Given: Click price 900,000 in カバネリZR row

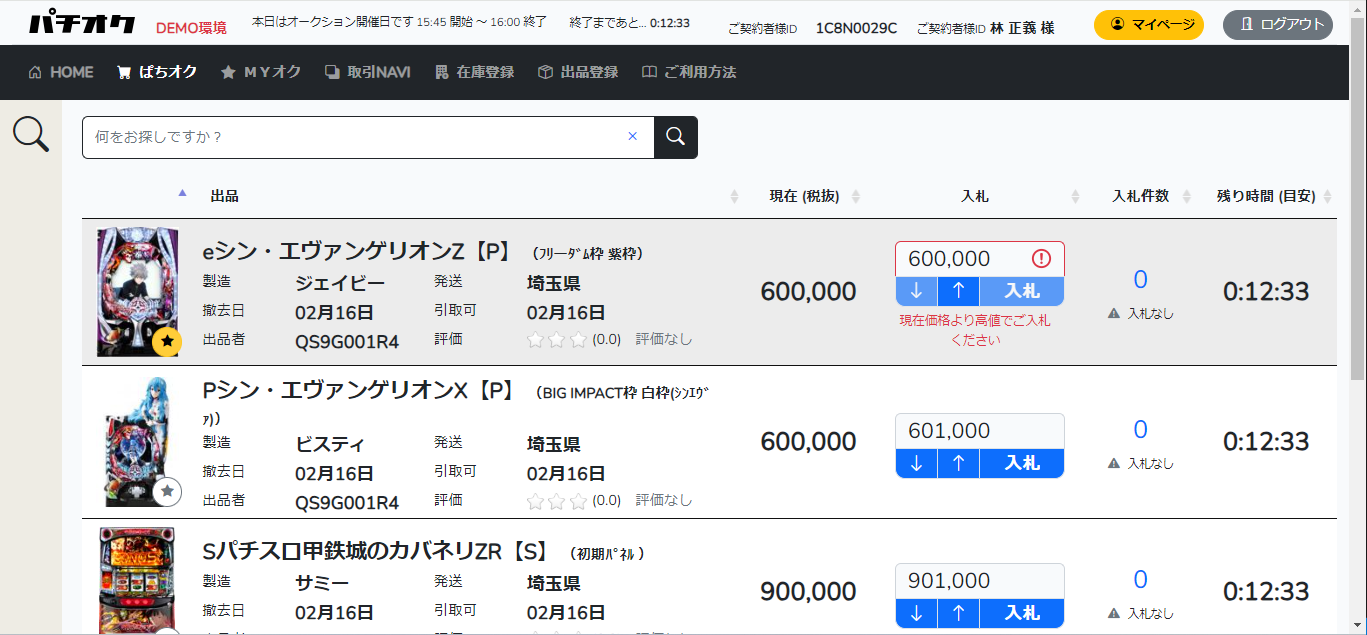Looking at the screenshot, I should [x=808, y=592].
